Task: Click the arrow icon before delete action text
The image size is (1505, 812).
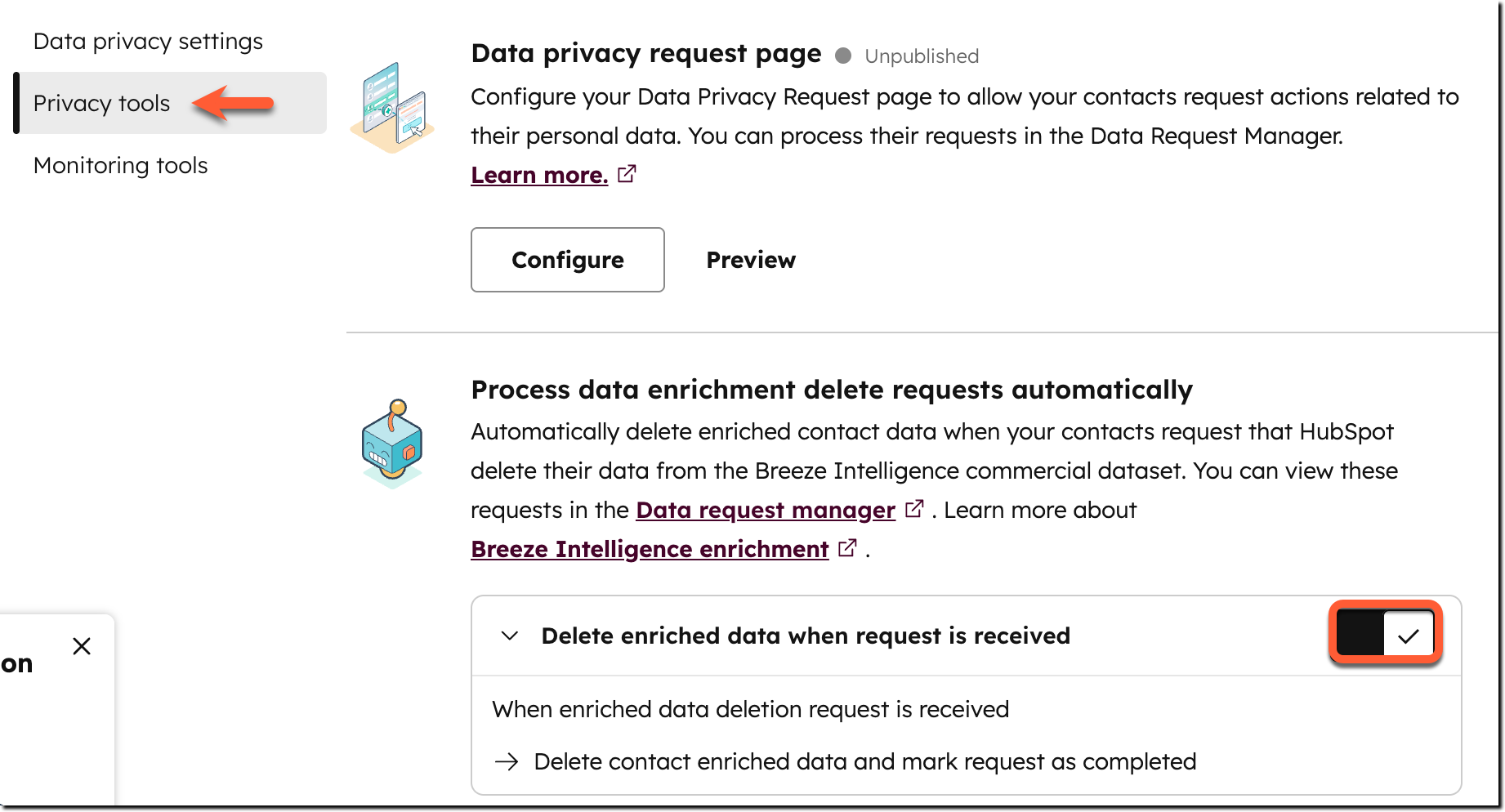Action: tap(507, 761)
